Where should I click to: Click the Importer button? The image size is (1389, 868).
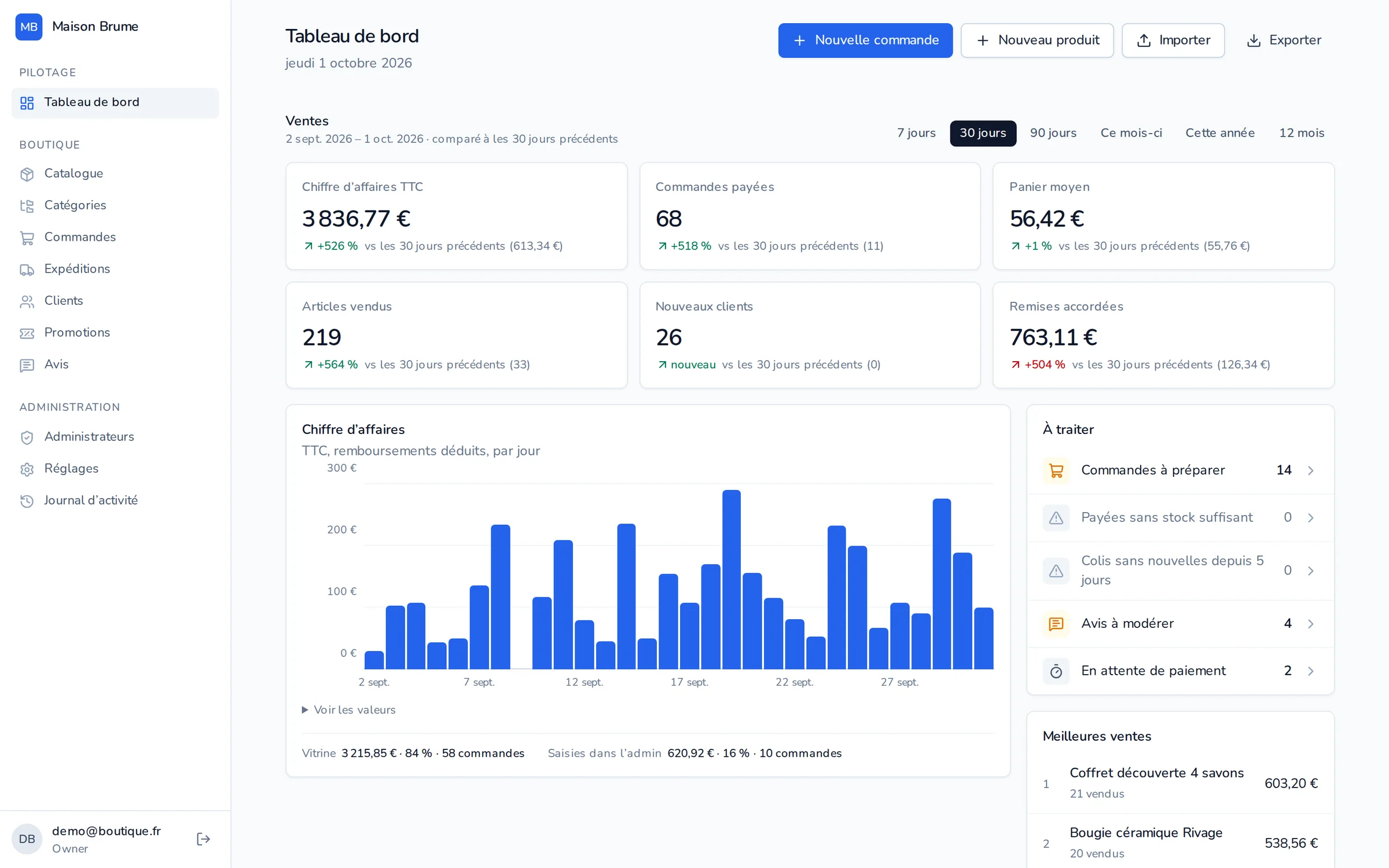pos(1173,41)
